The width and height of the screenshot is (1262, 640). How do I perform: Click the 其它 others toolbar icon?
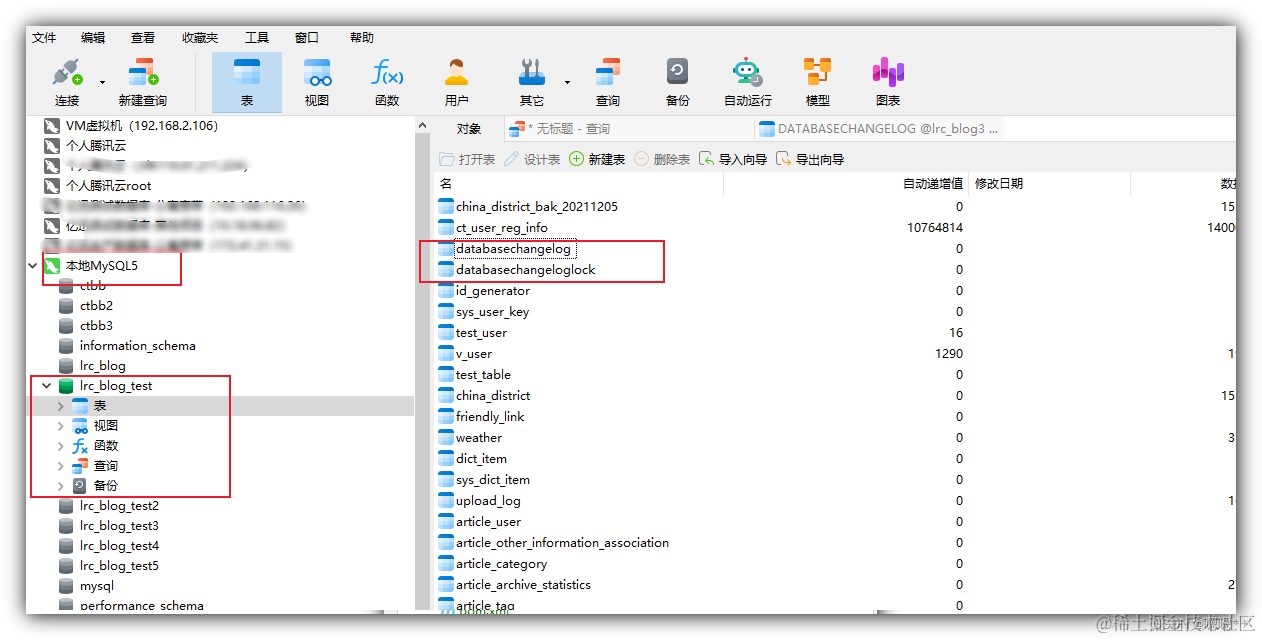[532, 83]
